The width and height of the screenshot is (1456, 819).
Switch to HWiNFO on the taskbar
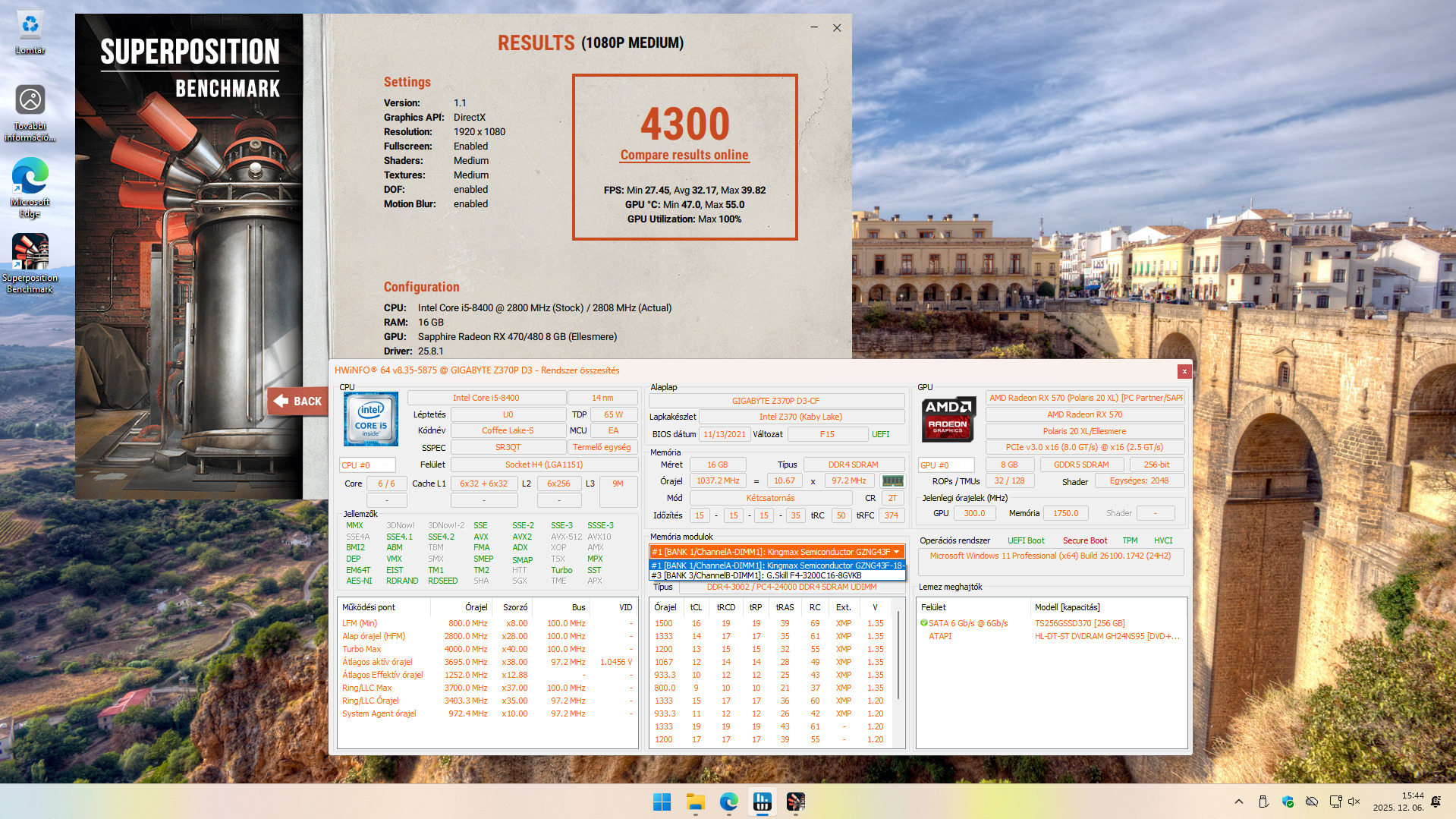762,802
